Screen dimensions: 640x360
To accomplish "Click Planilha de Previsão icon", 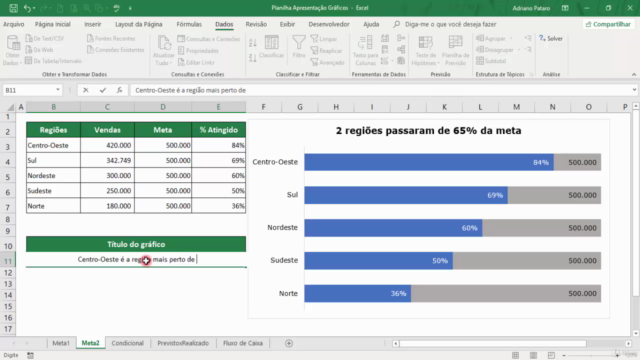I will coord(455,51).
